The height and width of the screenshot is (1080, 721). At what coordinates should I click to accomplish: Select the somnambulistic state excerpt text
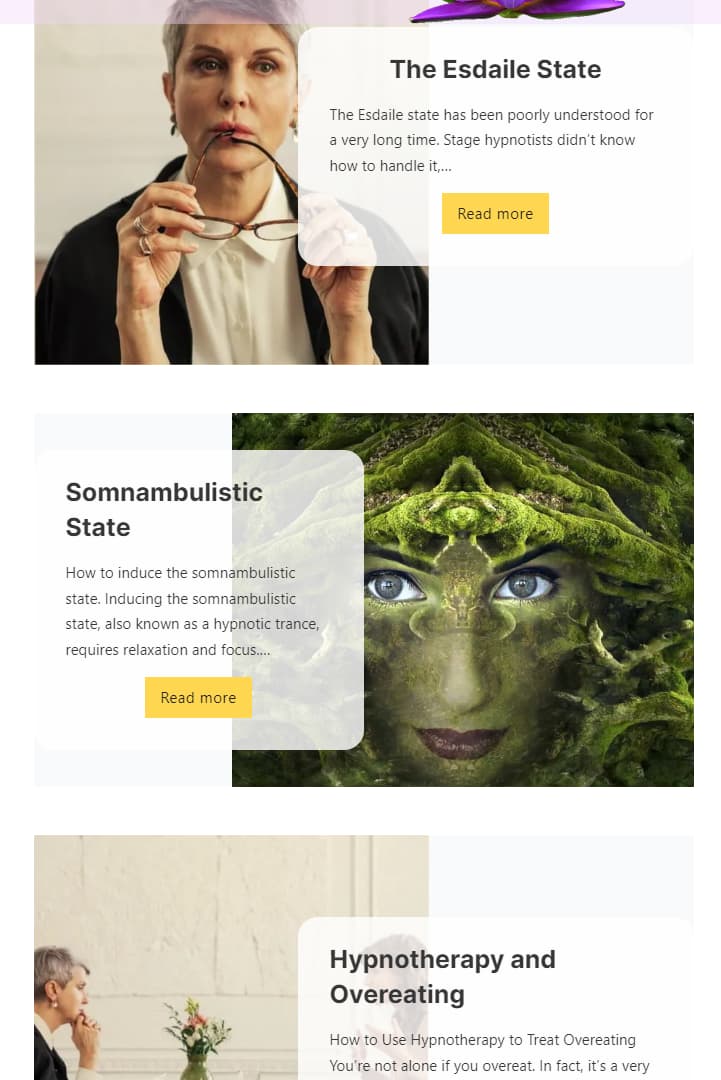click(192, 611)
